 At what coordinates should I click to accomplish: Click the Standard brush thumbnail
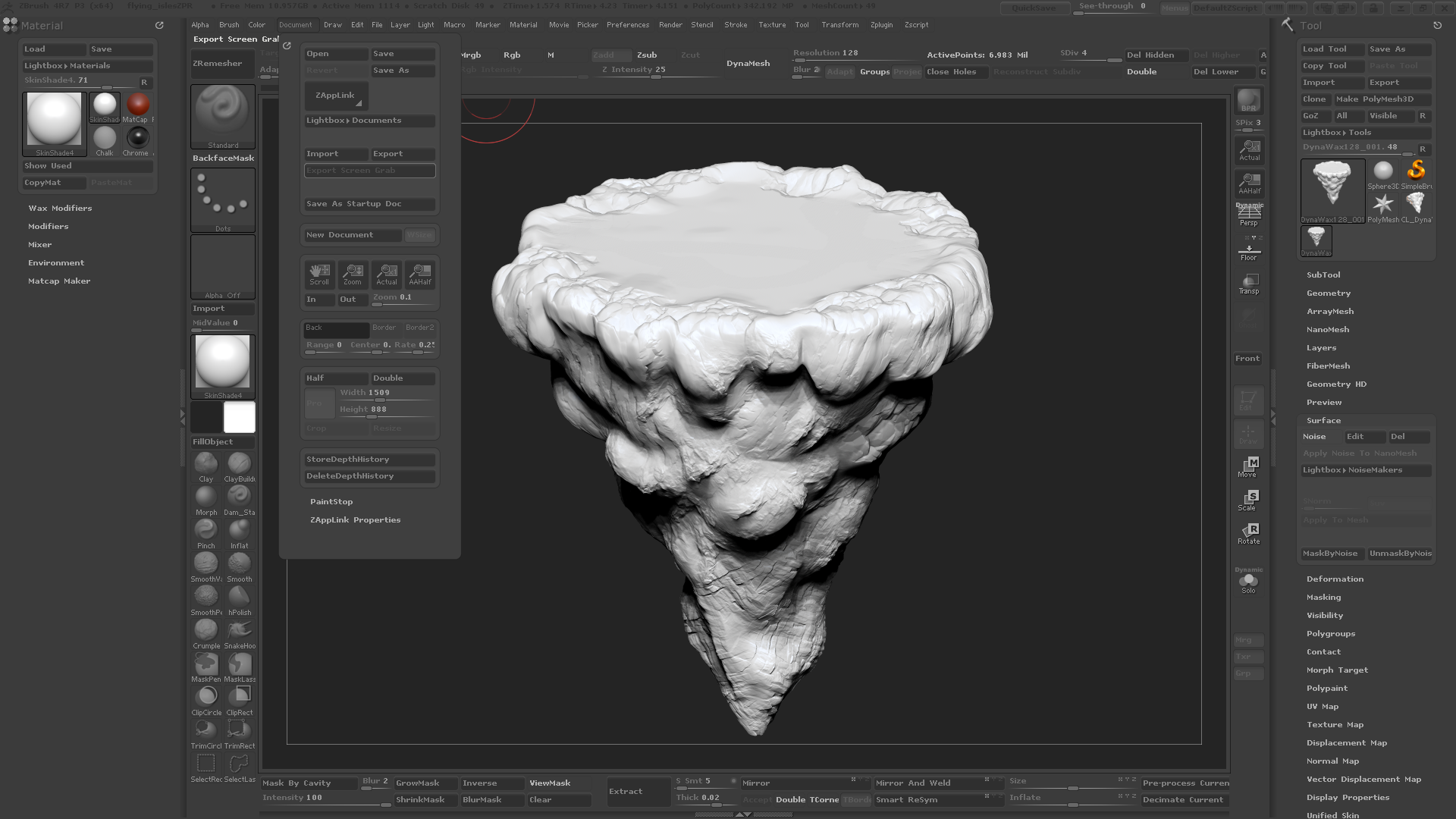coord(223,115)
